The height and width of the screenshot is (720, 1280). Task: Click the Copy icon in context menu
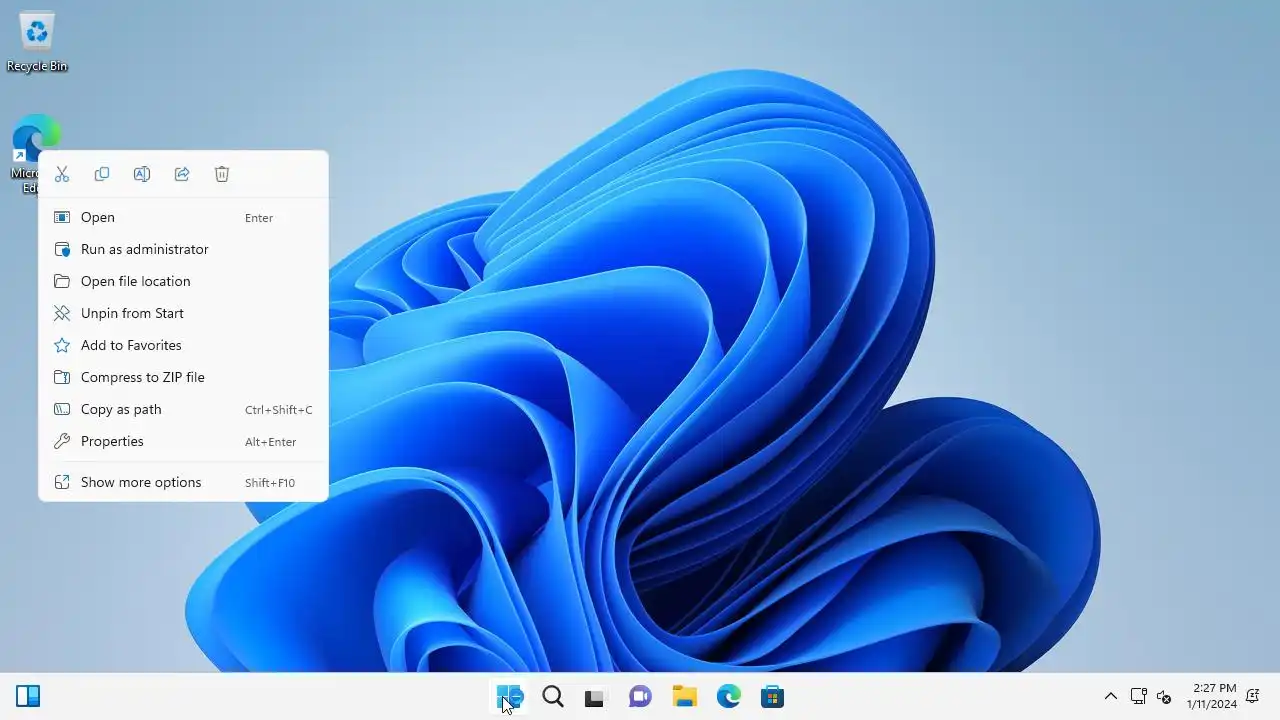pos(102,174)
